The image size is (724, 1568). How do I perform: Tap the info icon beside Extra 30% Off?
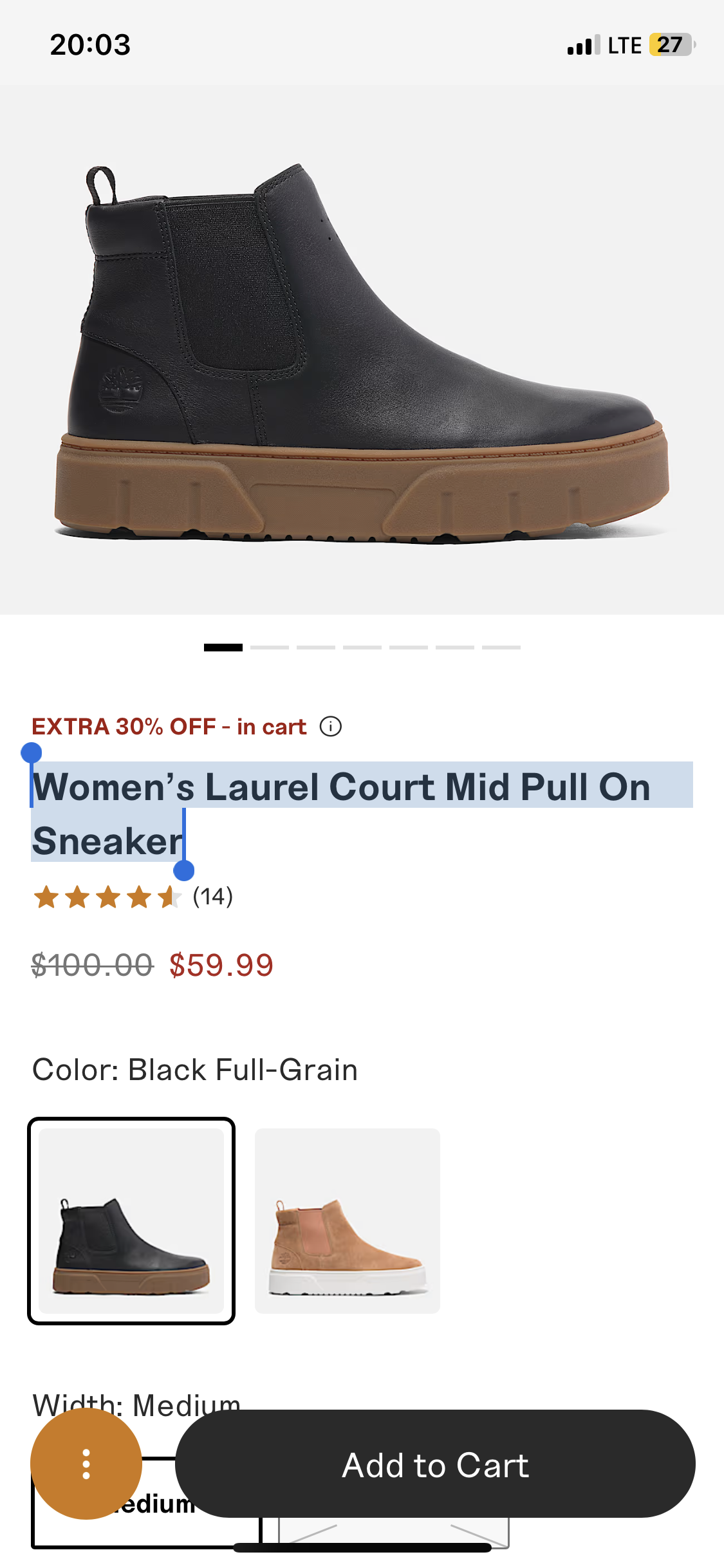pyautogui.click(x=331, y=727)
